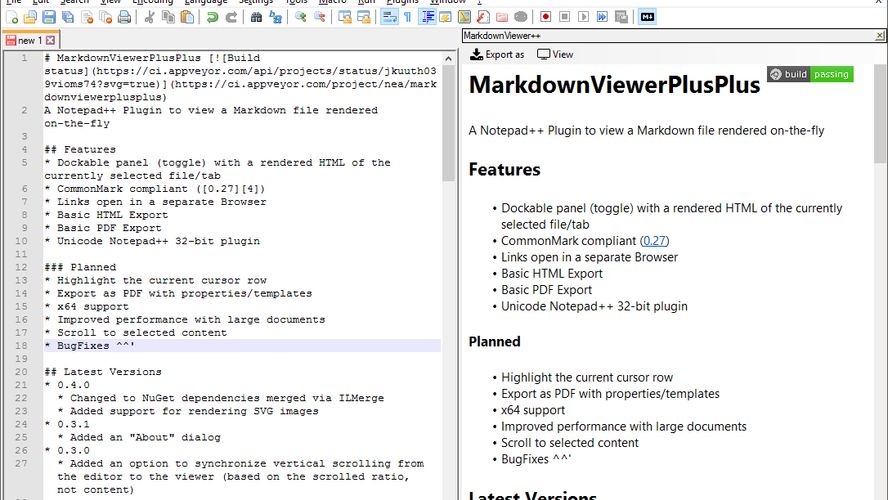Click the editor scrollbar up arrow
The image size is (888, 500).
click(449, 58)
